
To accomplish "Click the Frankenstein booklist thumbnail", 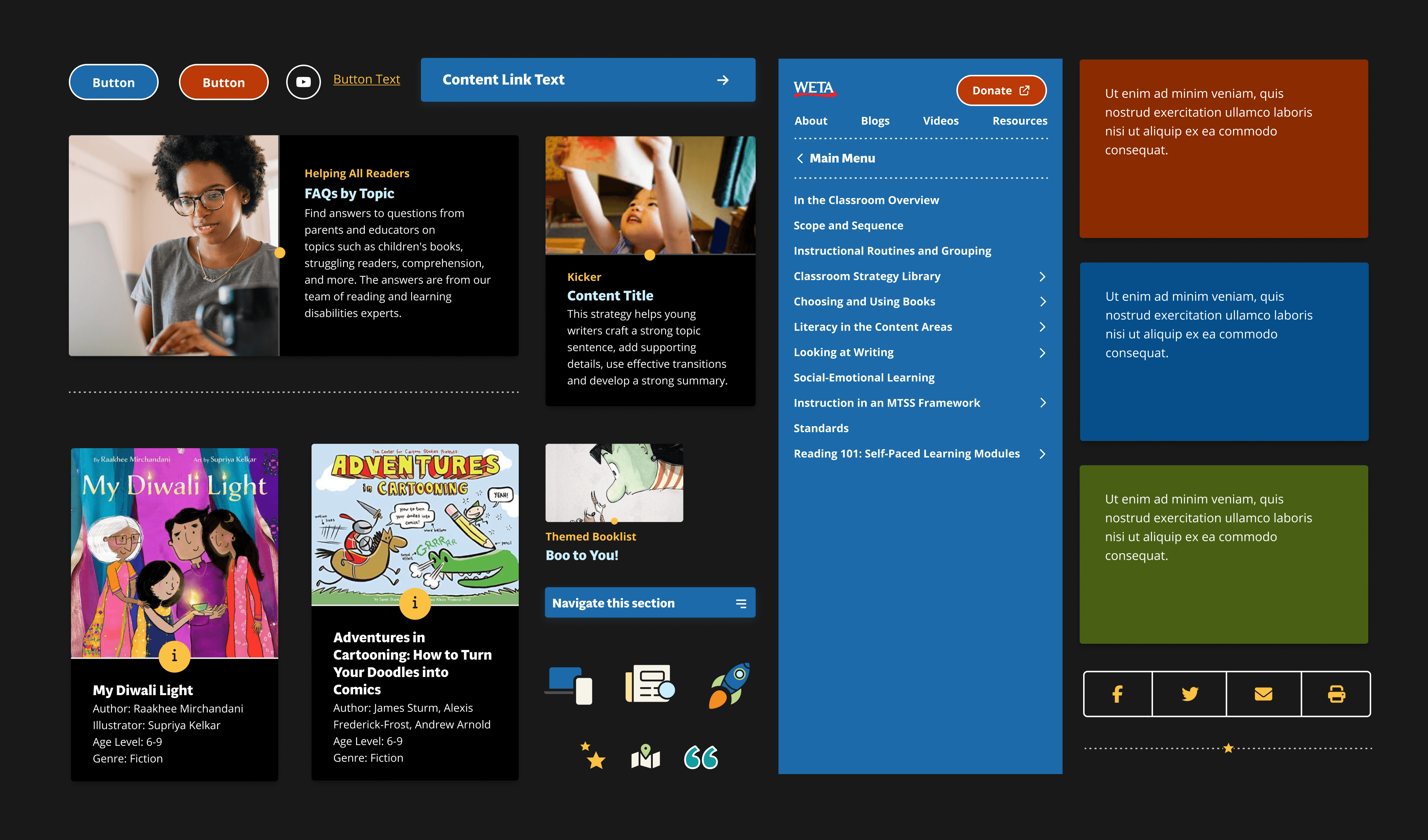I will pyautogui.click(x=614, y=483).
